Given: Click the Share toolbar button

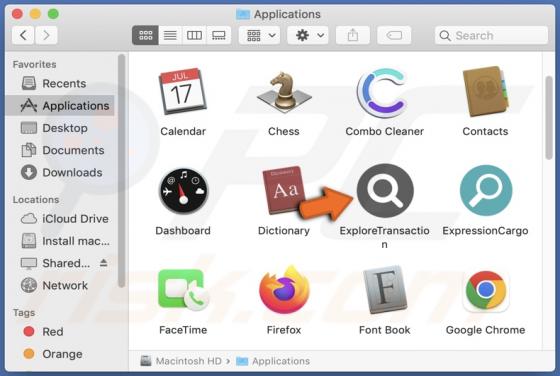Looking at the screenshot, I should (x=353, y=35).
